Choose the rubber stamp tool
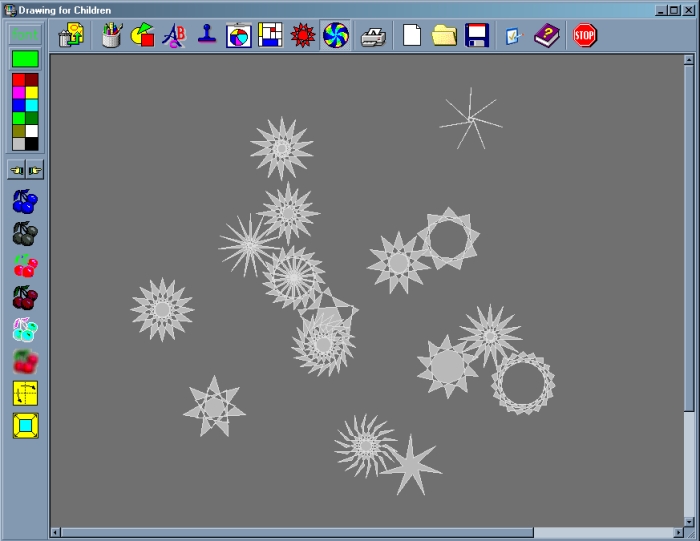 [x=206, y=36]
